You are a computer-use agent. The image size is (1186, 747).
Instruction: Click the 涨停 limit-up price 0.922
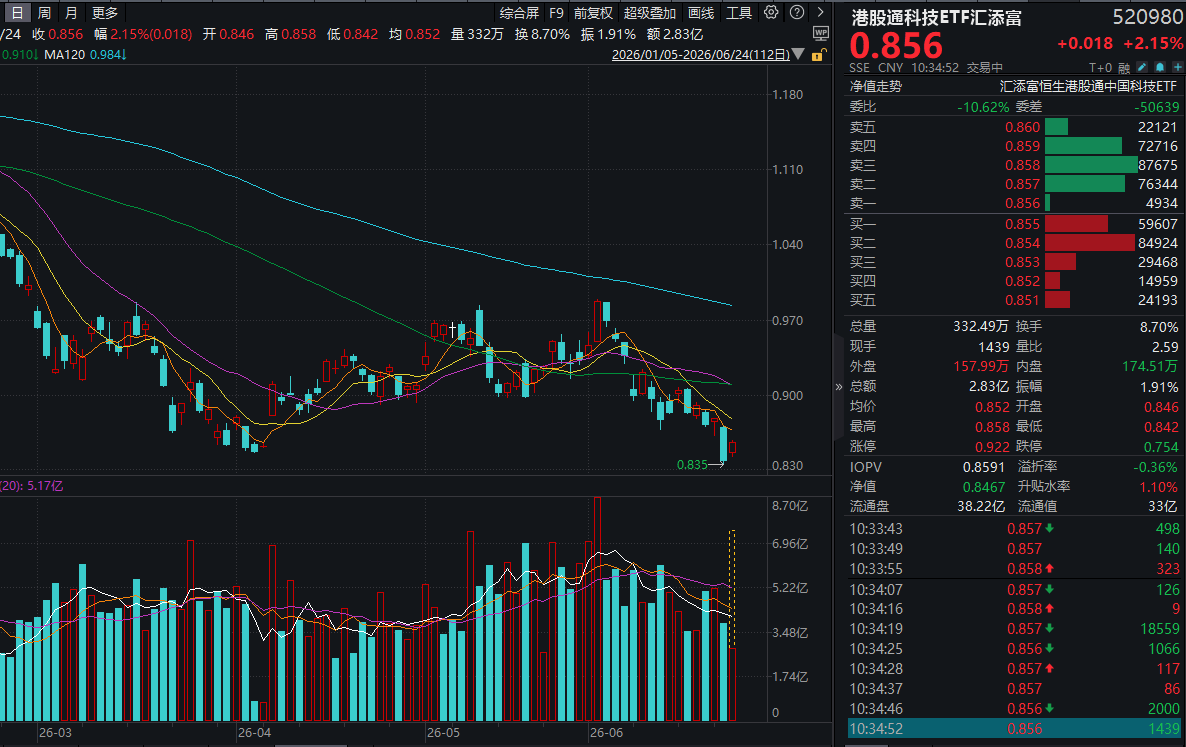(x=992, y=447)
